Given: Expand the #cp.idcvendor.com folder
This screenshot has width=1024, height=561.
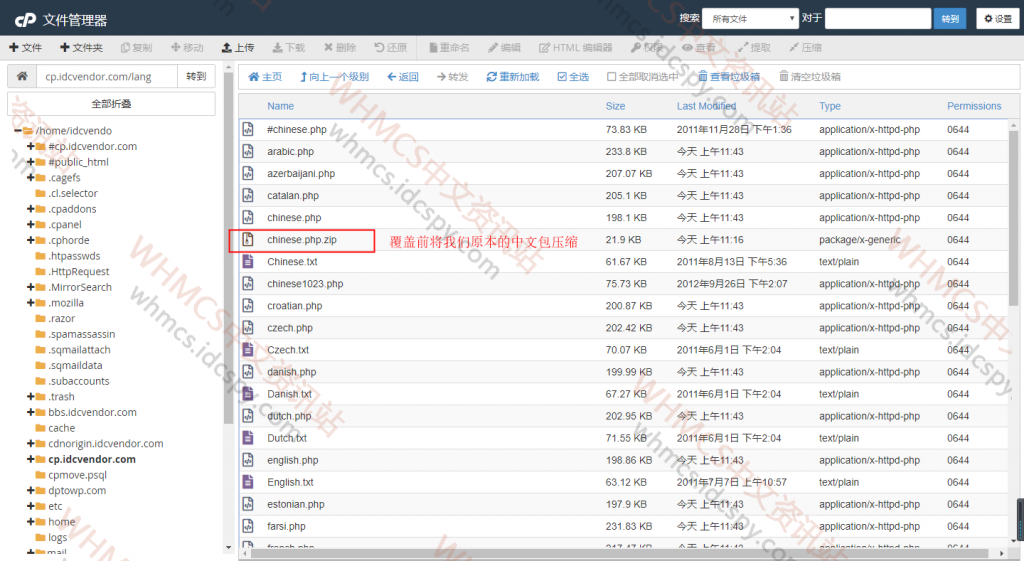Looking at the screenshot, I should coord(30,146).
